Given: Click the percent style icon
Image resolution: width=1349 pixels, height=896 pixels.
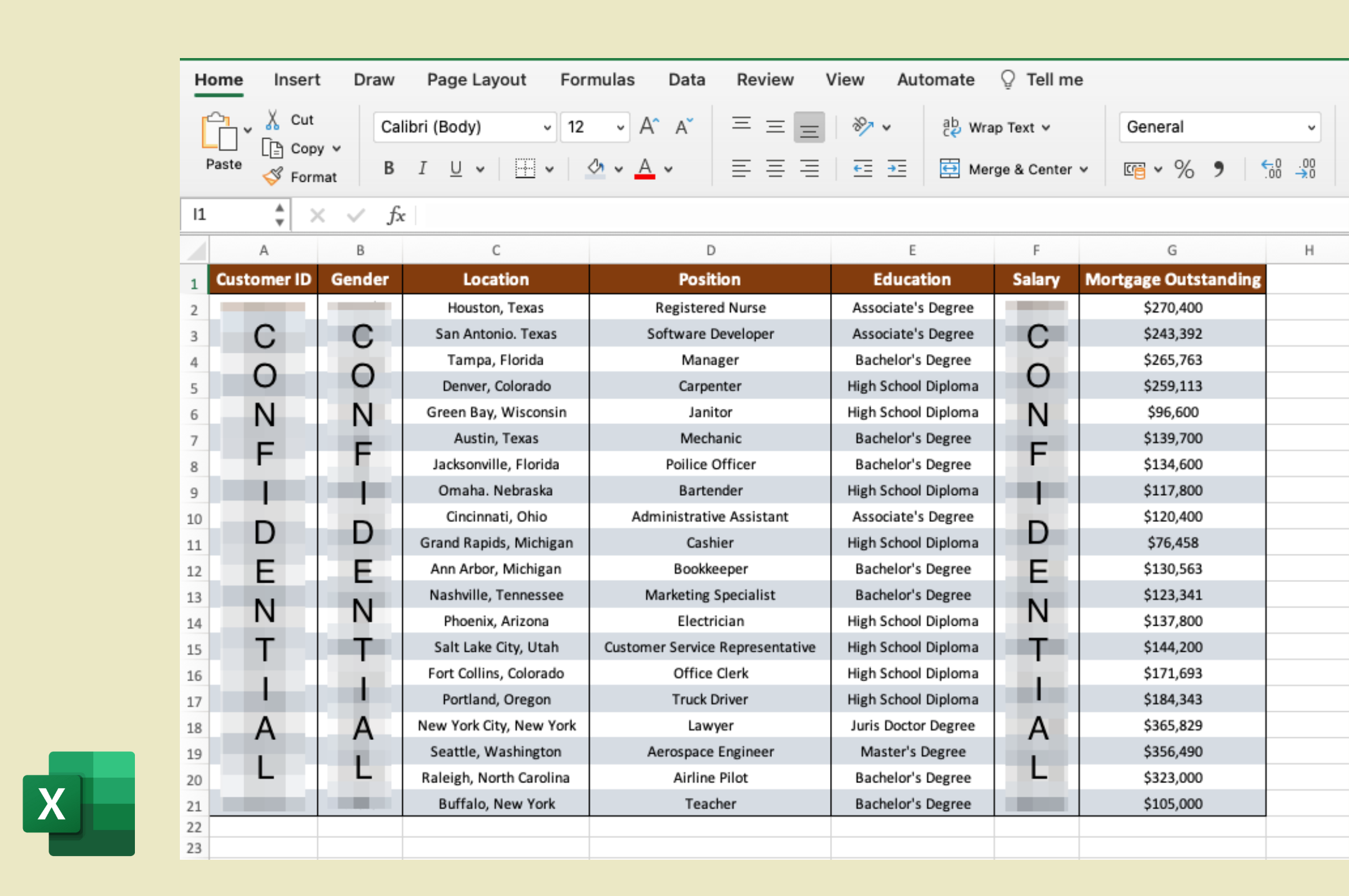Looking at the screenshot, I should click(1183, 169).
